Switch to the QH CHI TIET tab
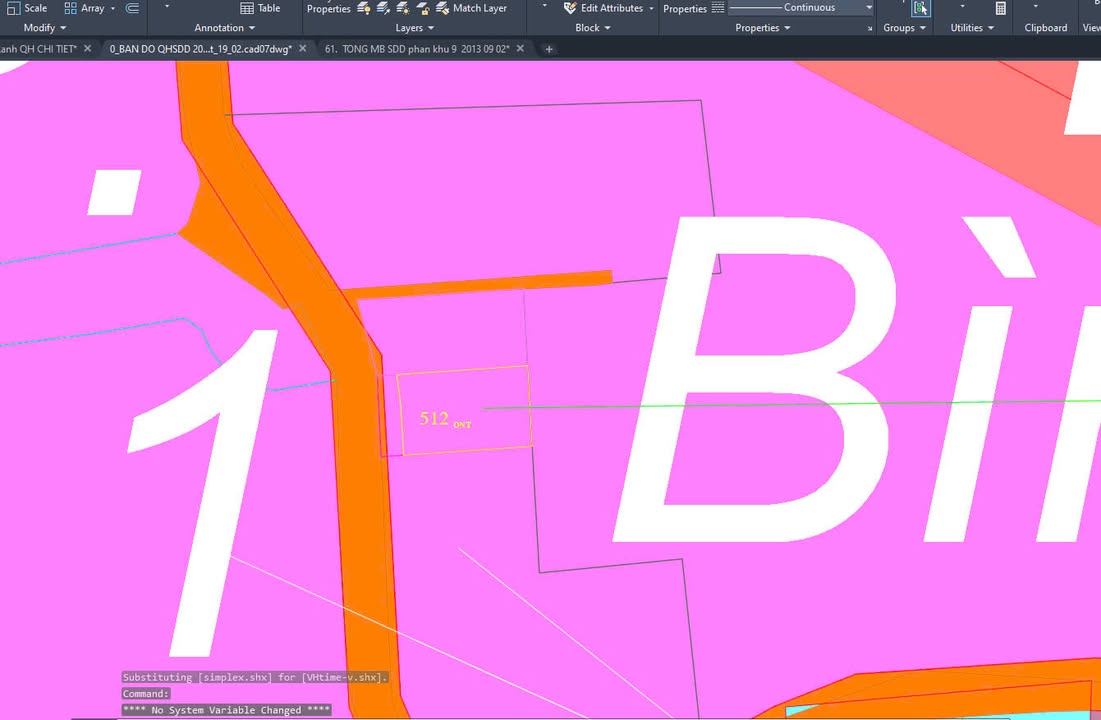 click(x=38, y=49)
